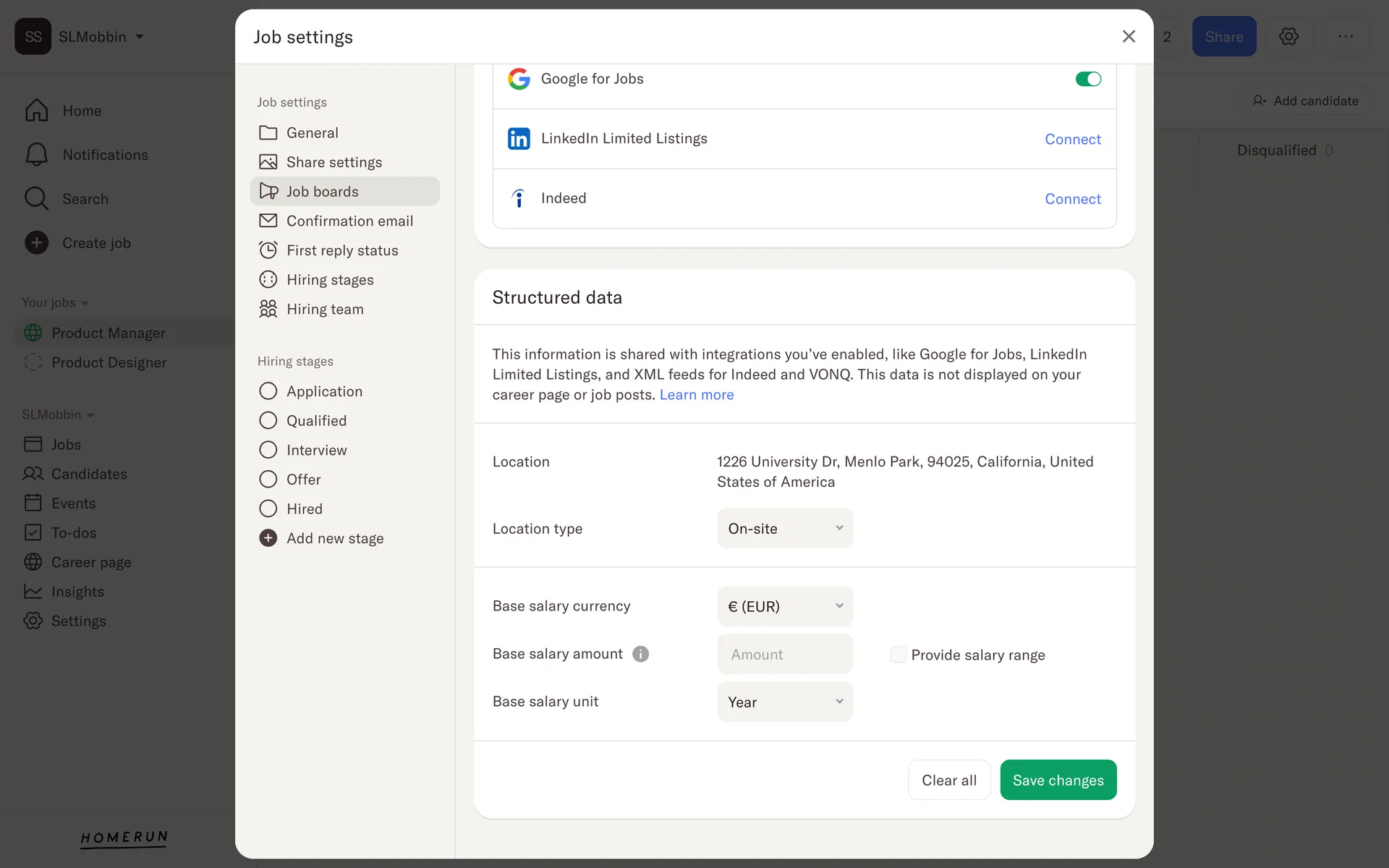Open the Base salary currency dropdown
Screen dimensions: 1389x868
785,606
